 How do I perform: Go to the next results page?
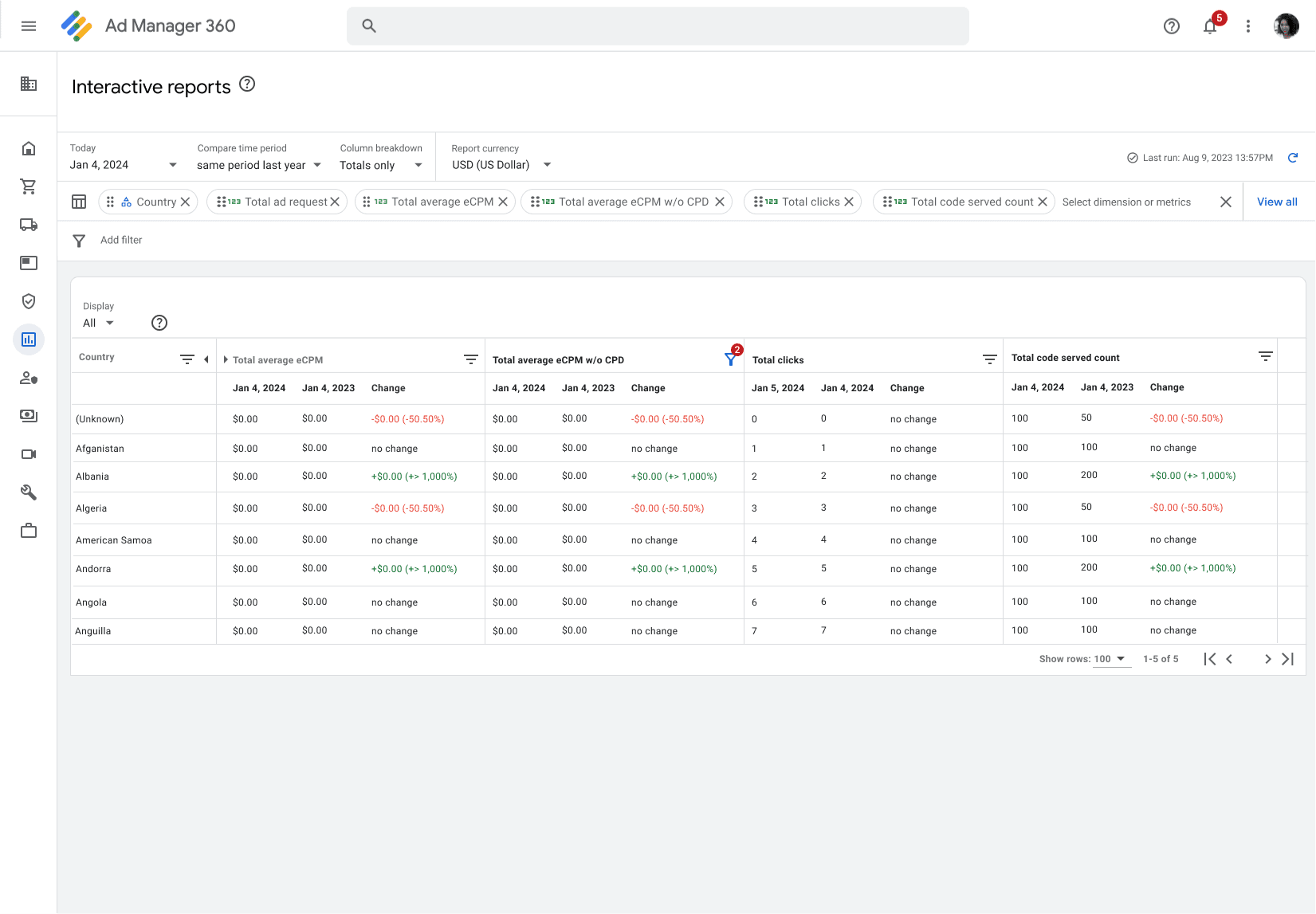click(x=1267, y=659)
